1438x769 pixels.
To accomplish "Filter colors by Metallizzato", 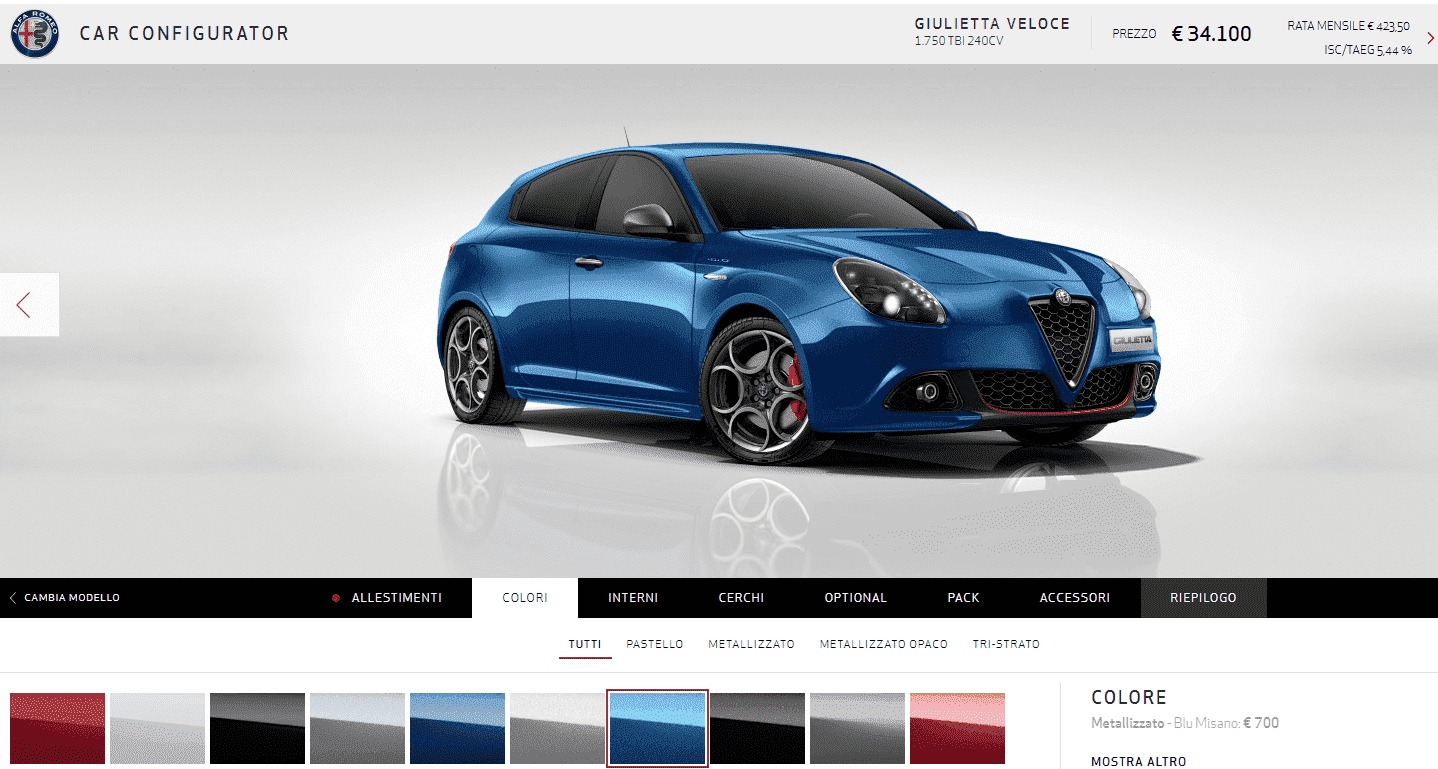I will click(751, 644).
